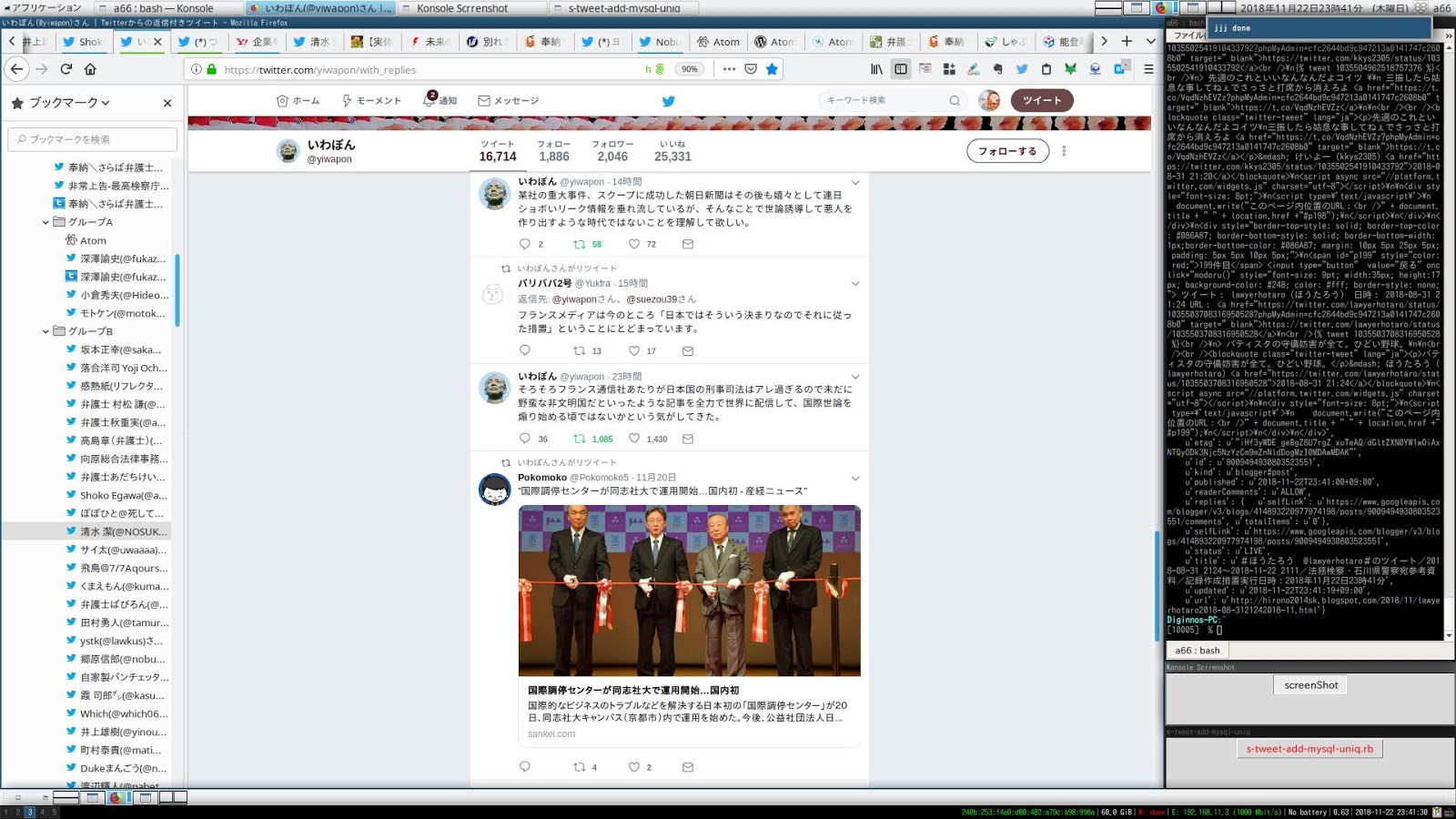The width and height of the screenshot is (1456, 819).
Task: Click the Twitter bird logo in the header
Action: pyautogui.click(x=668, y=101)
